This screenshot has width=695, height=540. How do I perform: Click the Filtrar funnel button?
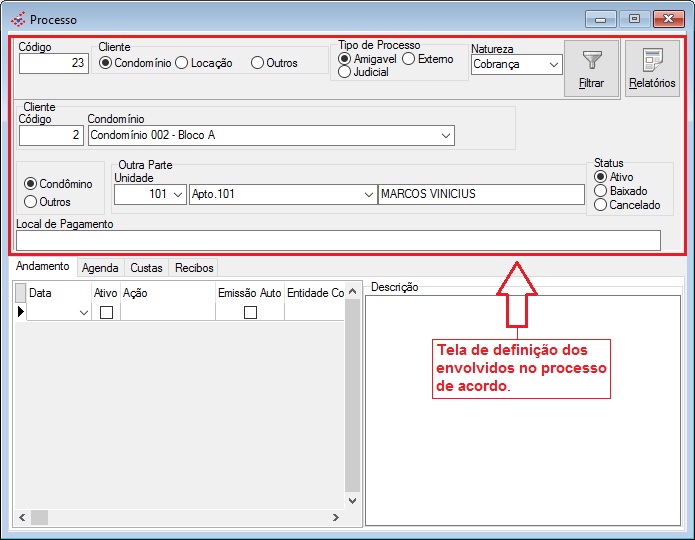tap(591, 68)
